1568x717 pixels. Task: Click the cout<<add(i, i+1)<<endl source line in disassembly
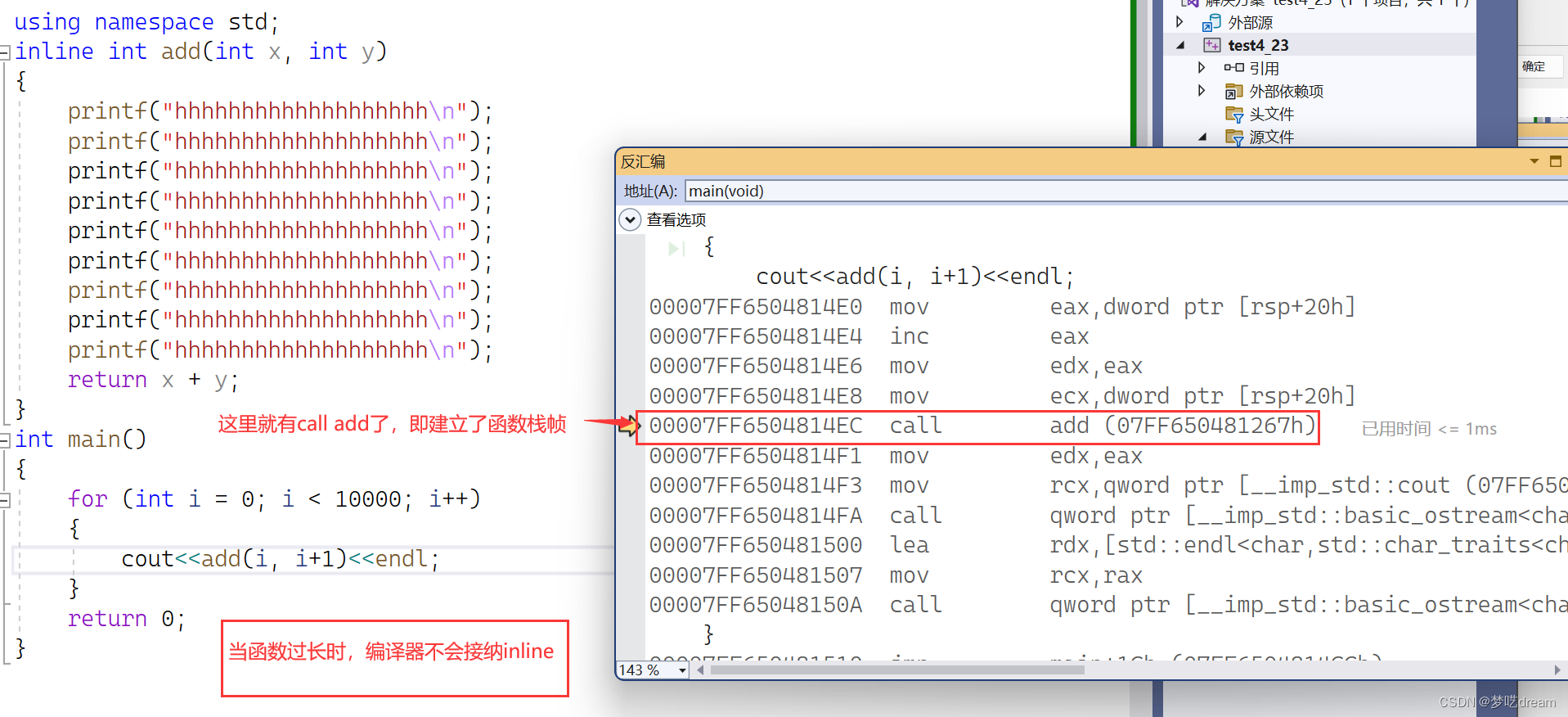coord(914,277)
